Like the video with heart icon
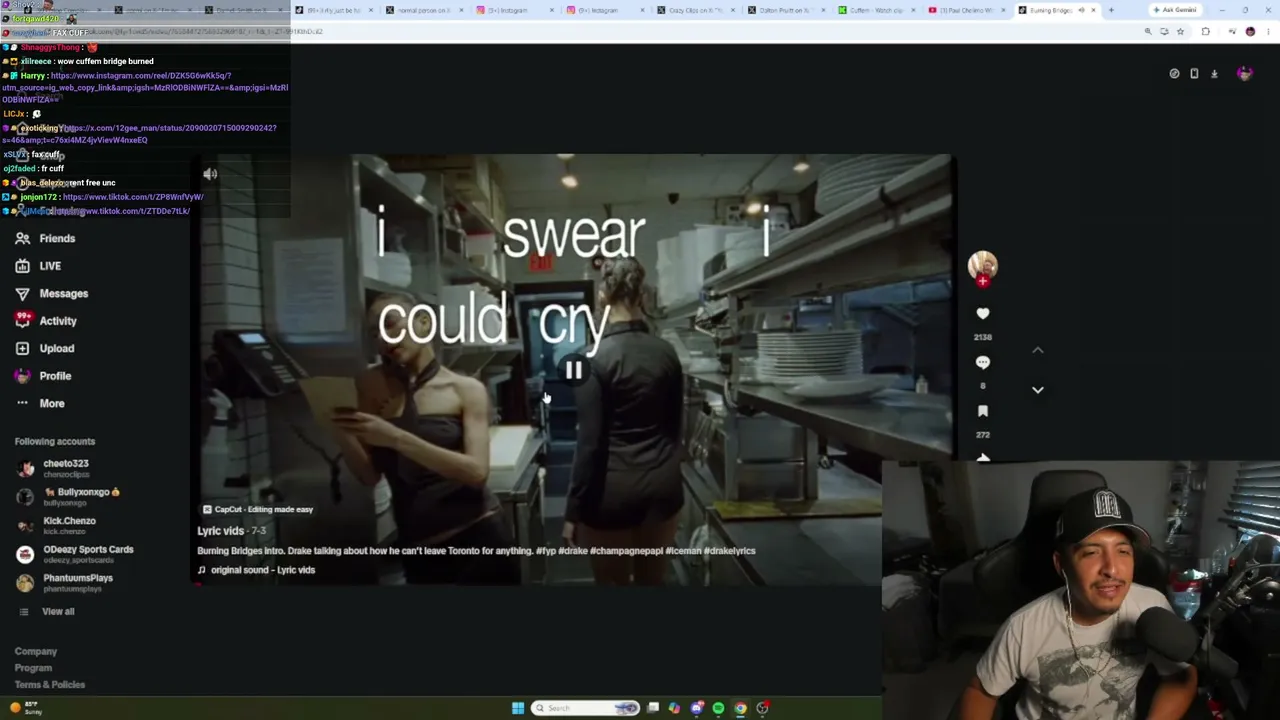Screen dimensions: 1280x720 (x=983, y=314)
